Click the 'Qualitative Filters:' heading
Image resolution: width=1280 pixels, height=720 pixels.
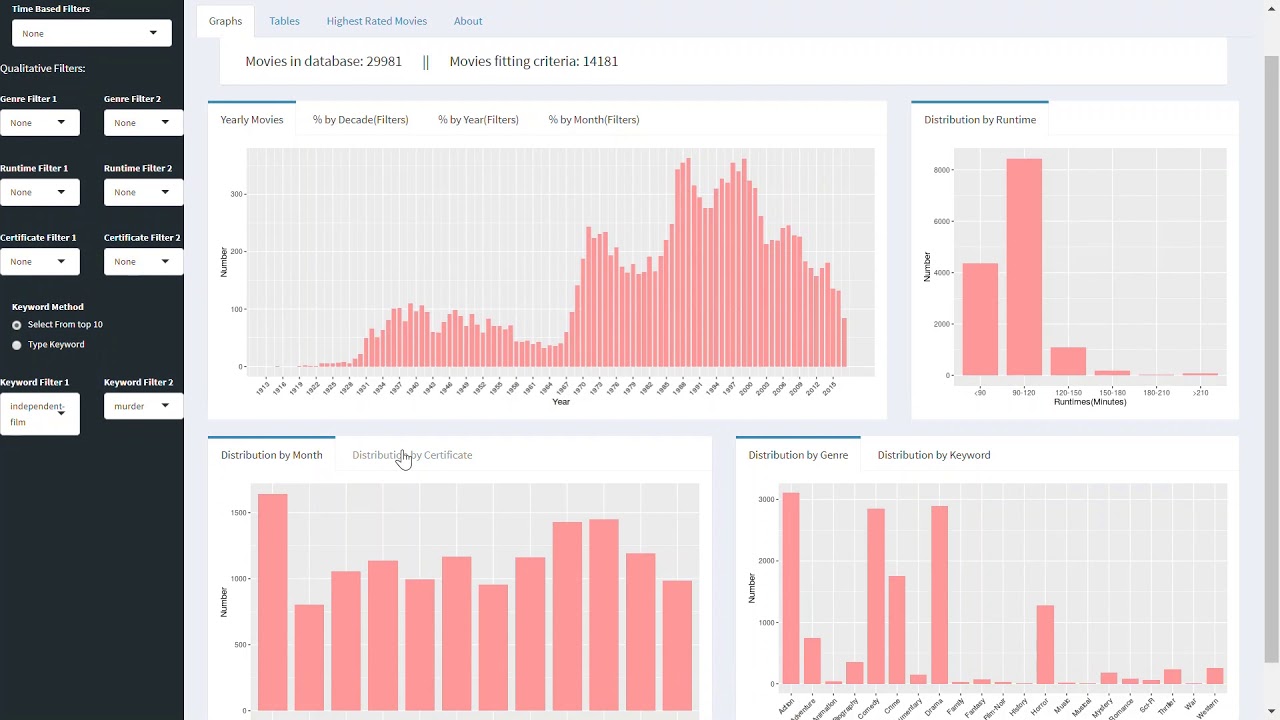tap(43, 69)
